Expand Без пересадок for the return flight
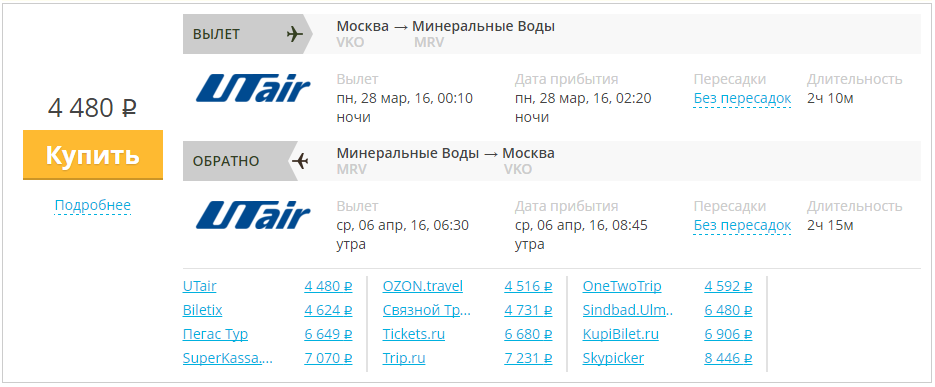This screenshot has width=935, height=387. (x=742, y=225)
